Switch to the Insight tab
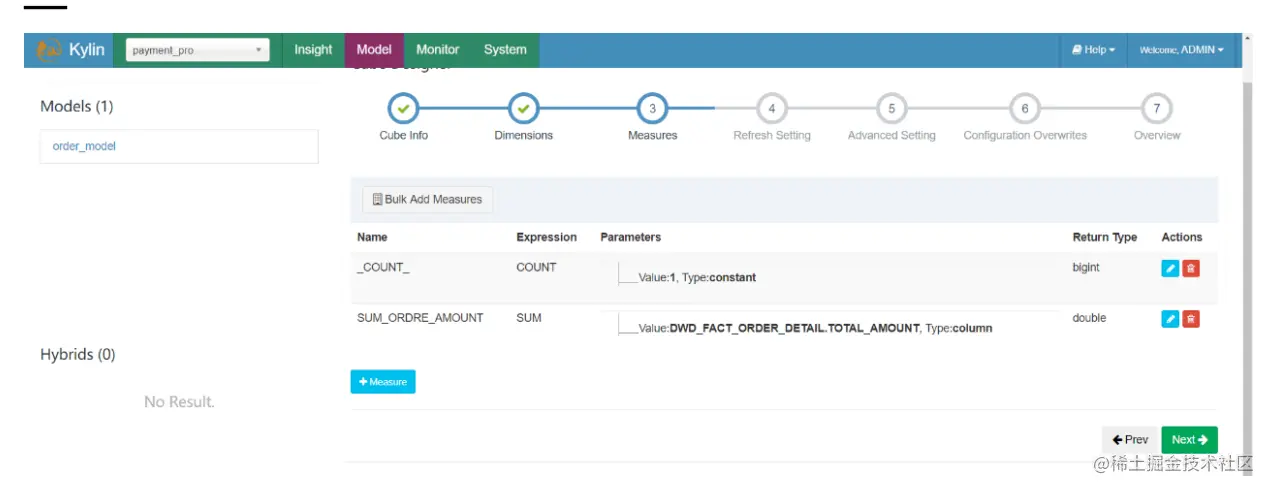Viewport: 1270px width, 490px height. (x=313, y=50)
